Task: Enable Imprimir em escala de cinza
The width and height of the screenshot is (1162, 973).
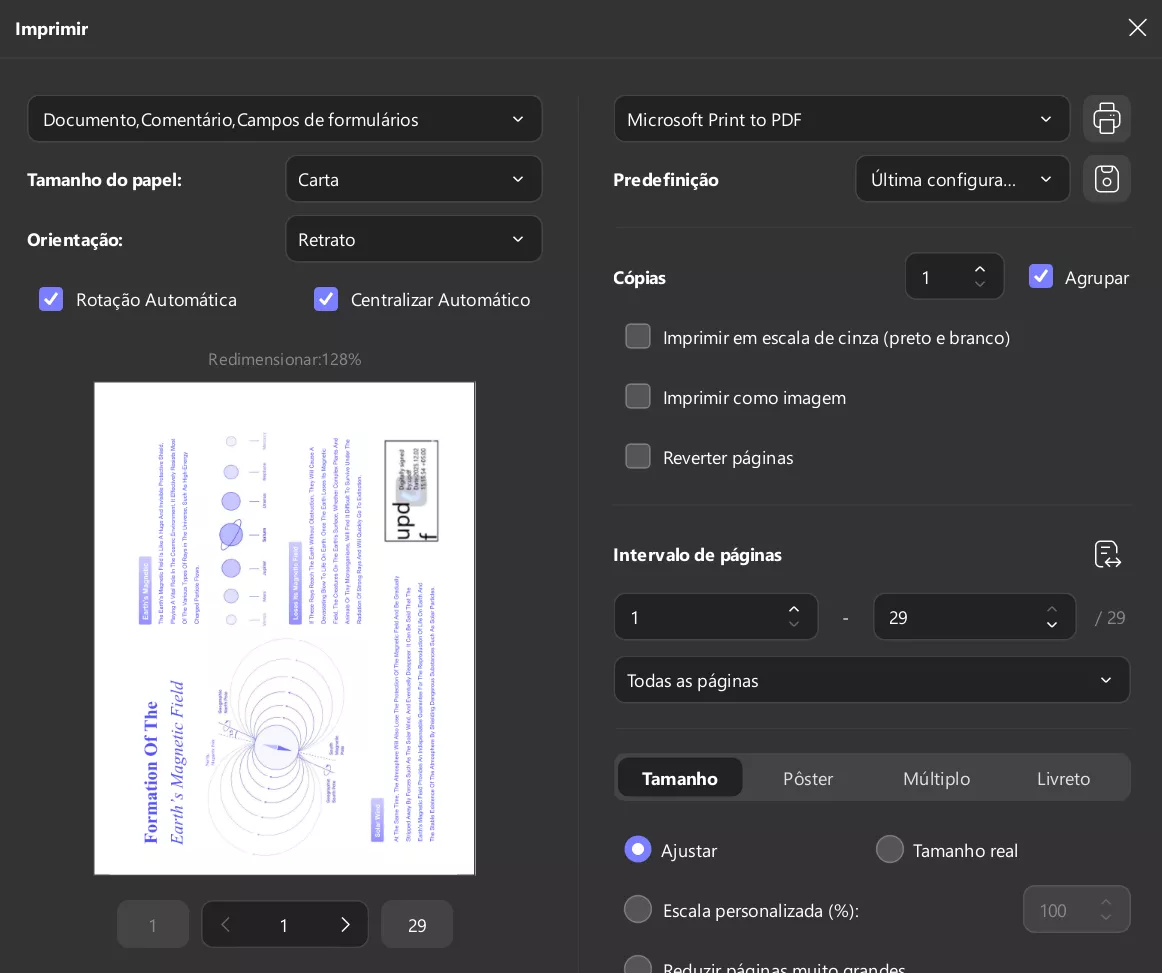Action: [638, 336]
